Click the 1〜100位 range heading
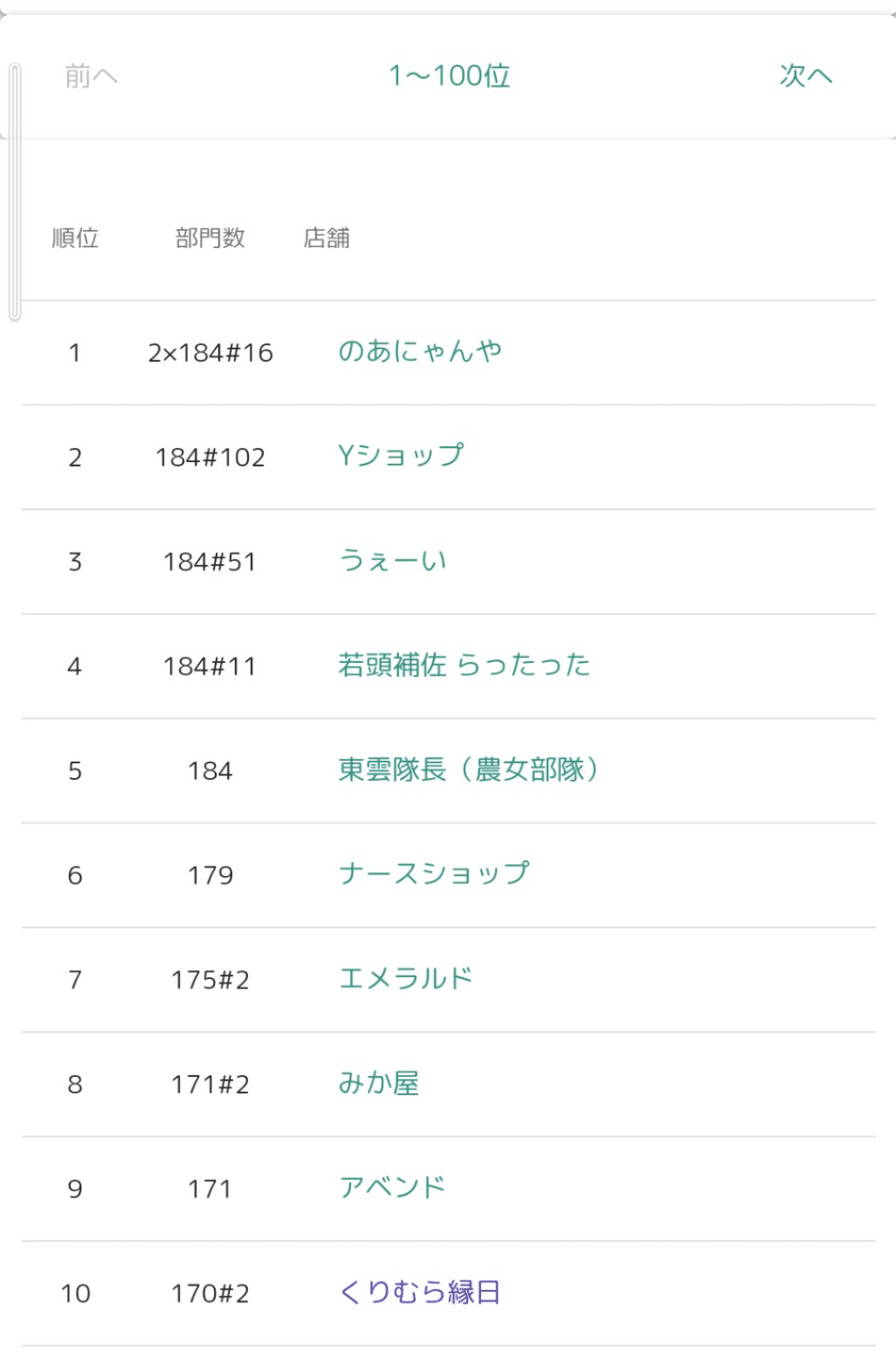The image size is (896, 1363). point(449,76)
